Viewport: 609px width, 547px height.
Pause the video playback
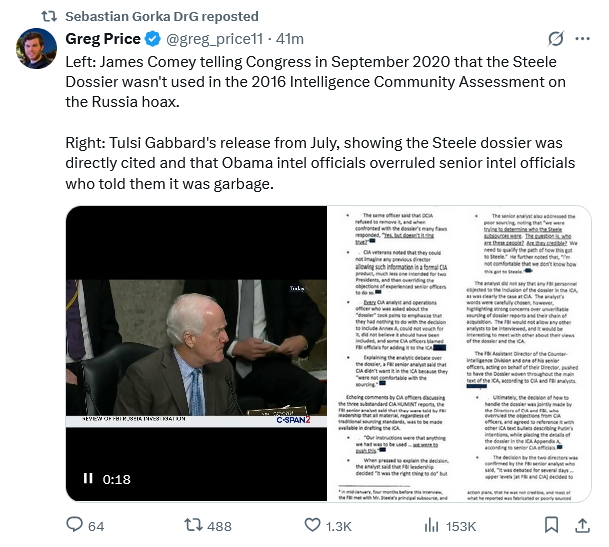(x=88, y=478)
